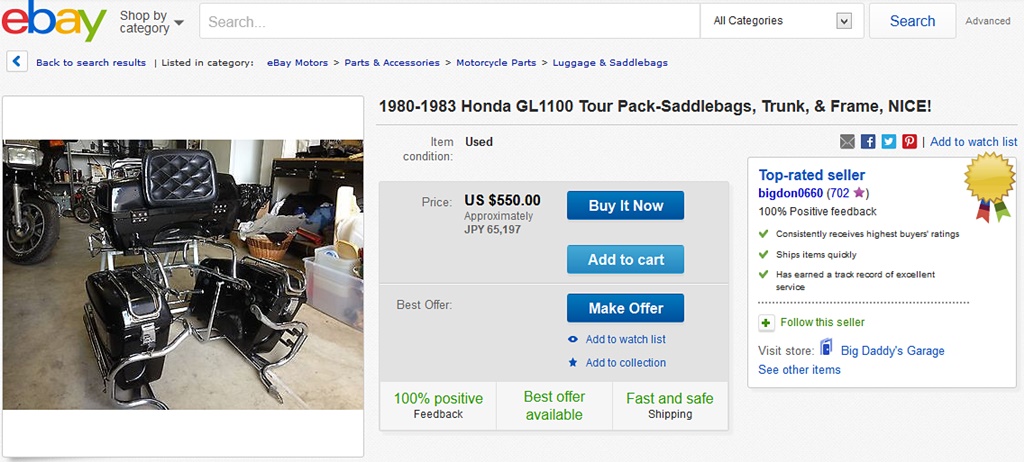
Task: Open Motorcycle Parts breadcrumb category
Action: tap(496, 63)
